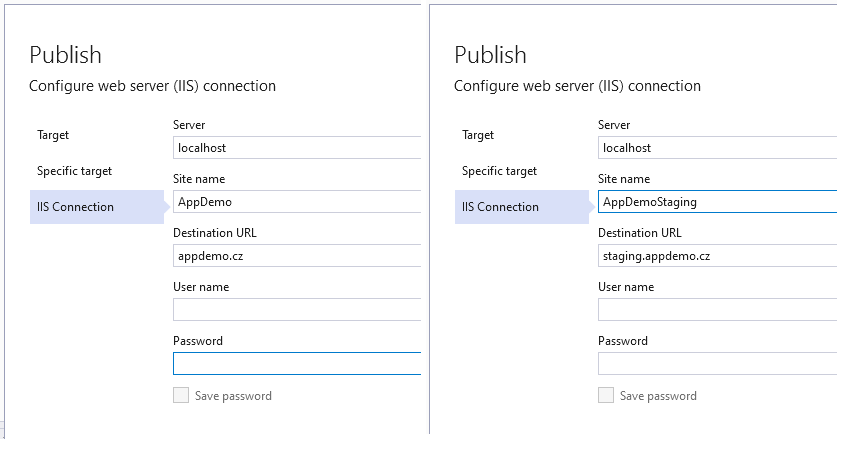
Task: Click the Site name field showing AppDemo
Action: tap(297, 201)
